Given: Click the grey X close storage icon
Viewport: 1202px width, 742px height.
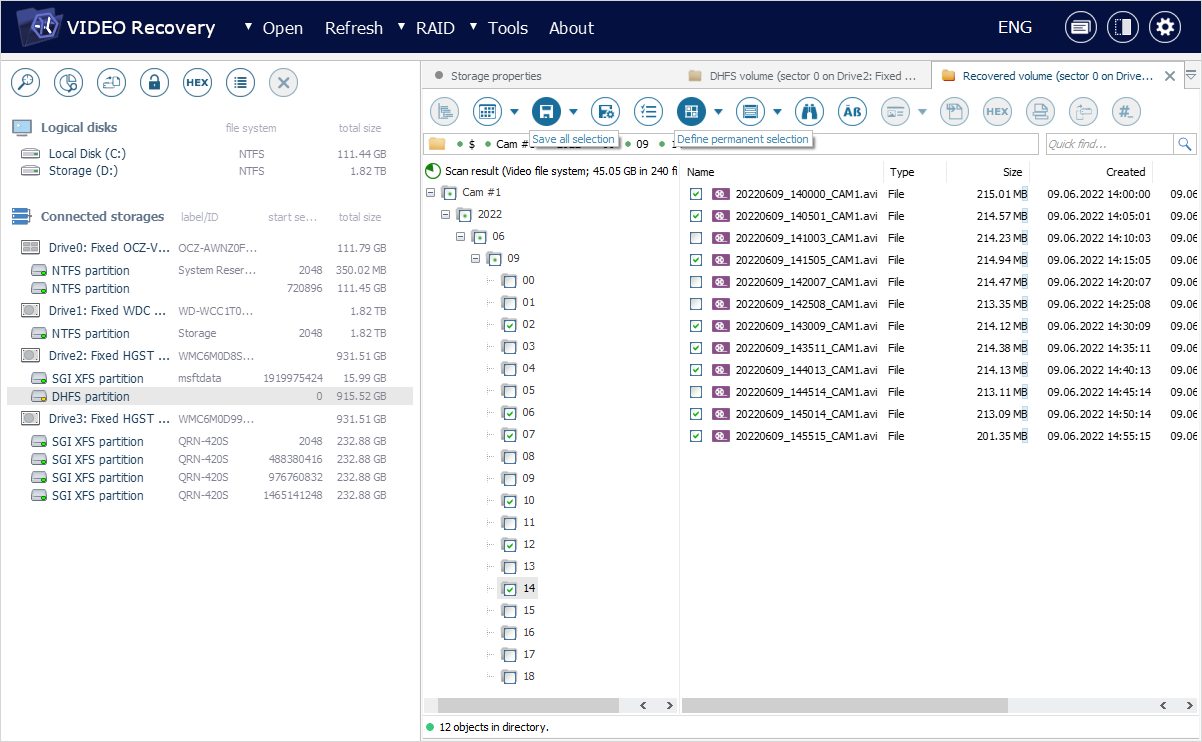Looking at the screenshot, I should pos(283,83).
